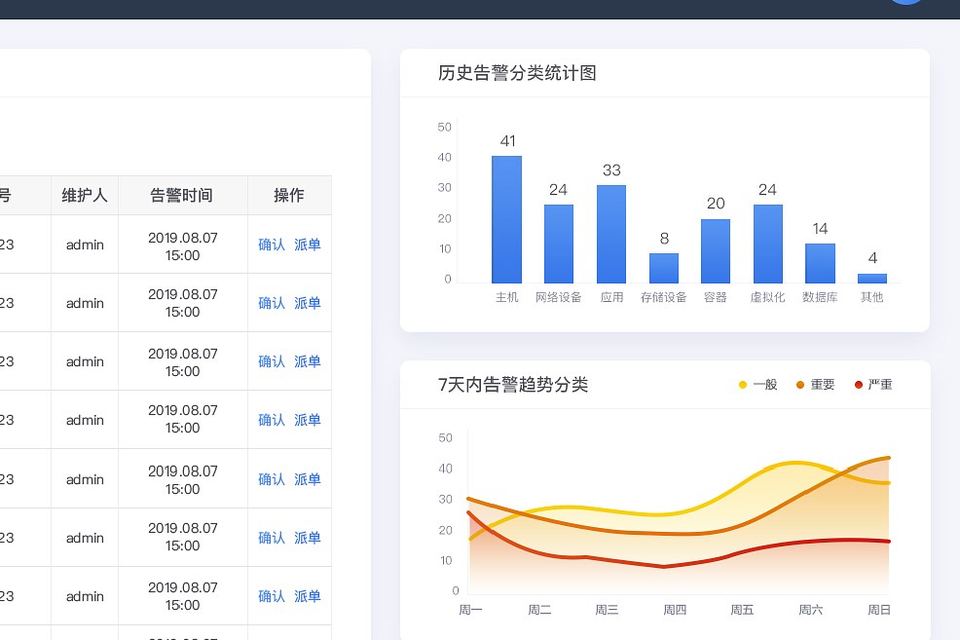Click 确认 in the third table row
960x640 pixels.
click(272, 361)
